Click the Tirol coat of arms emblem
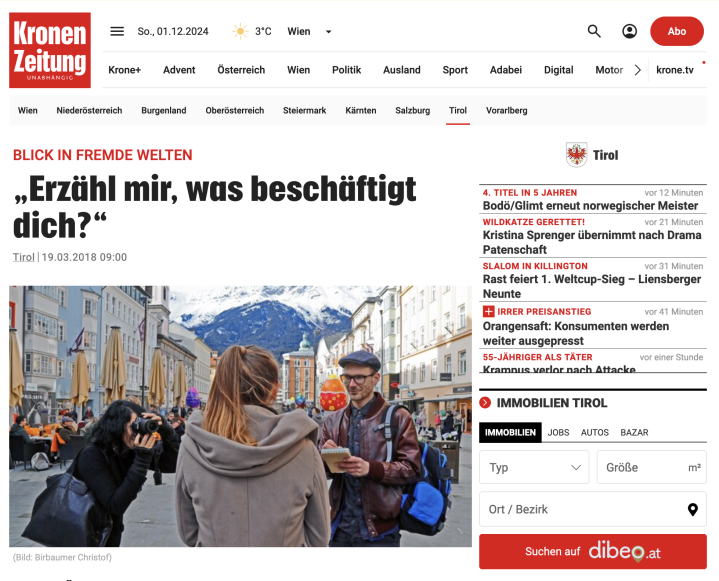The image size is (719, 581). click(576, 155)
